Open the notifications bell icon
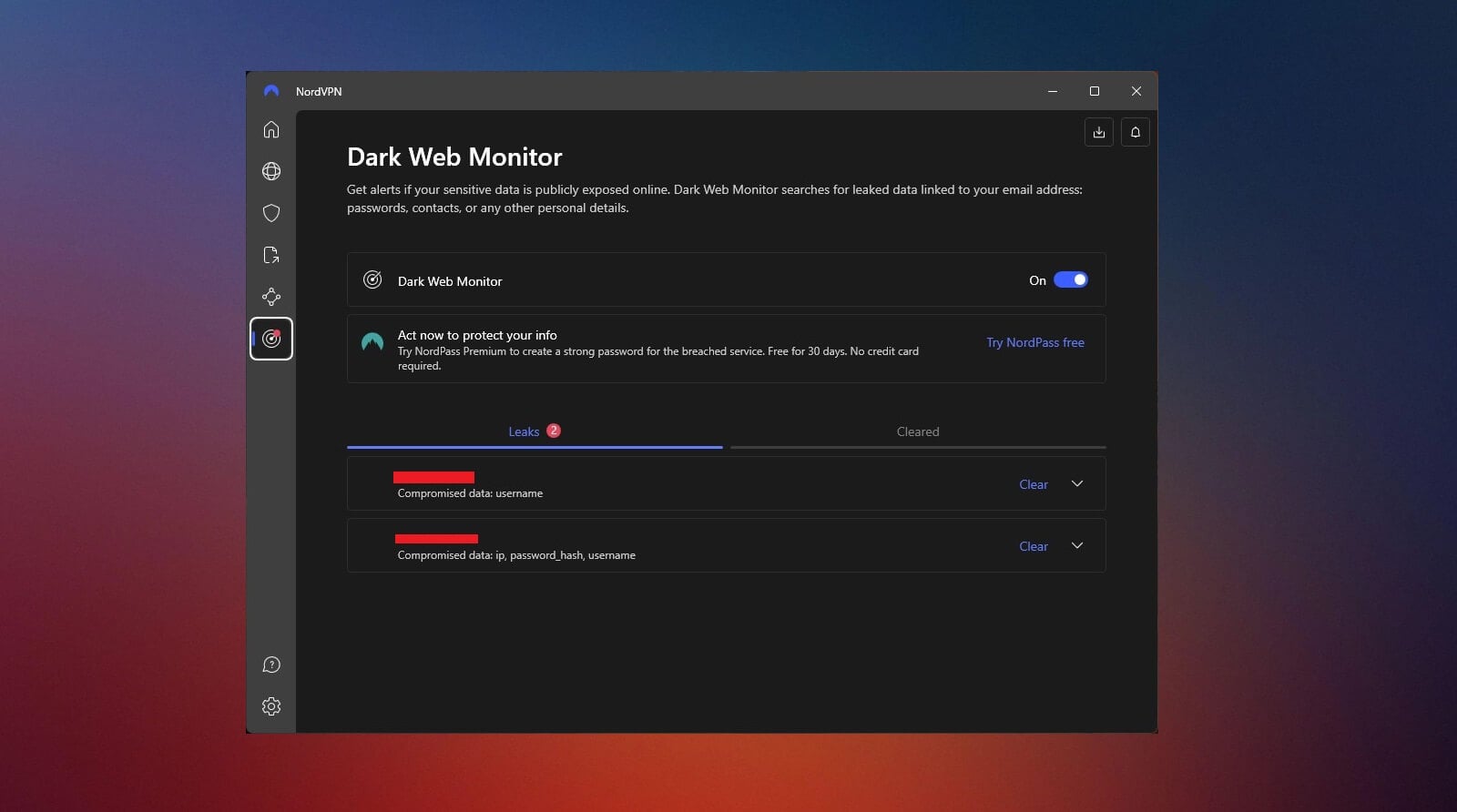 pos(1136,132)
